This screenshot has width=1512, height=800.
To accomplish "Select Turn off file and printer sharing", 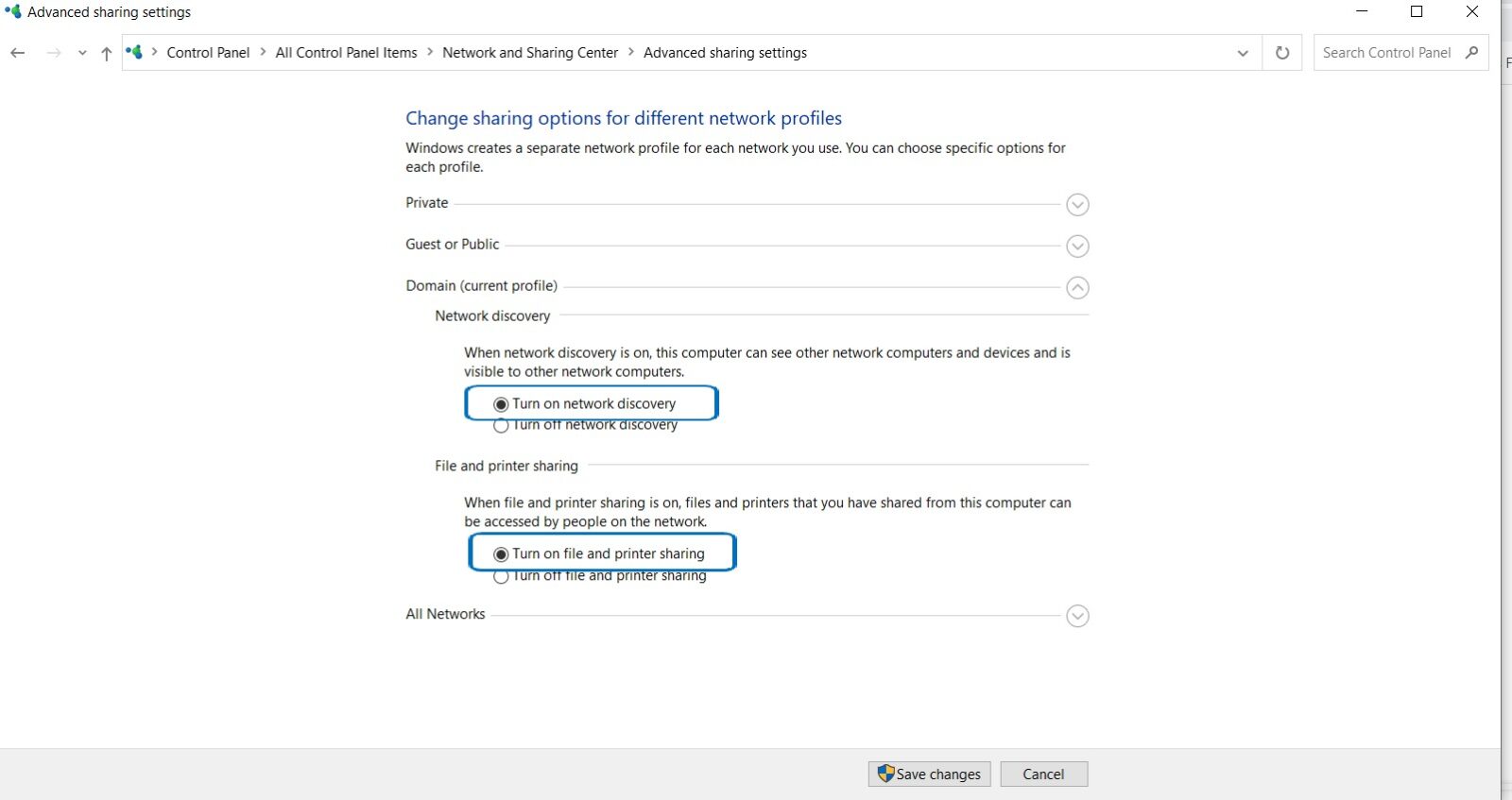I will pos(501,576).
